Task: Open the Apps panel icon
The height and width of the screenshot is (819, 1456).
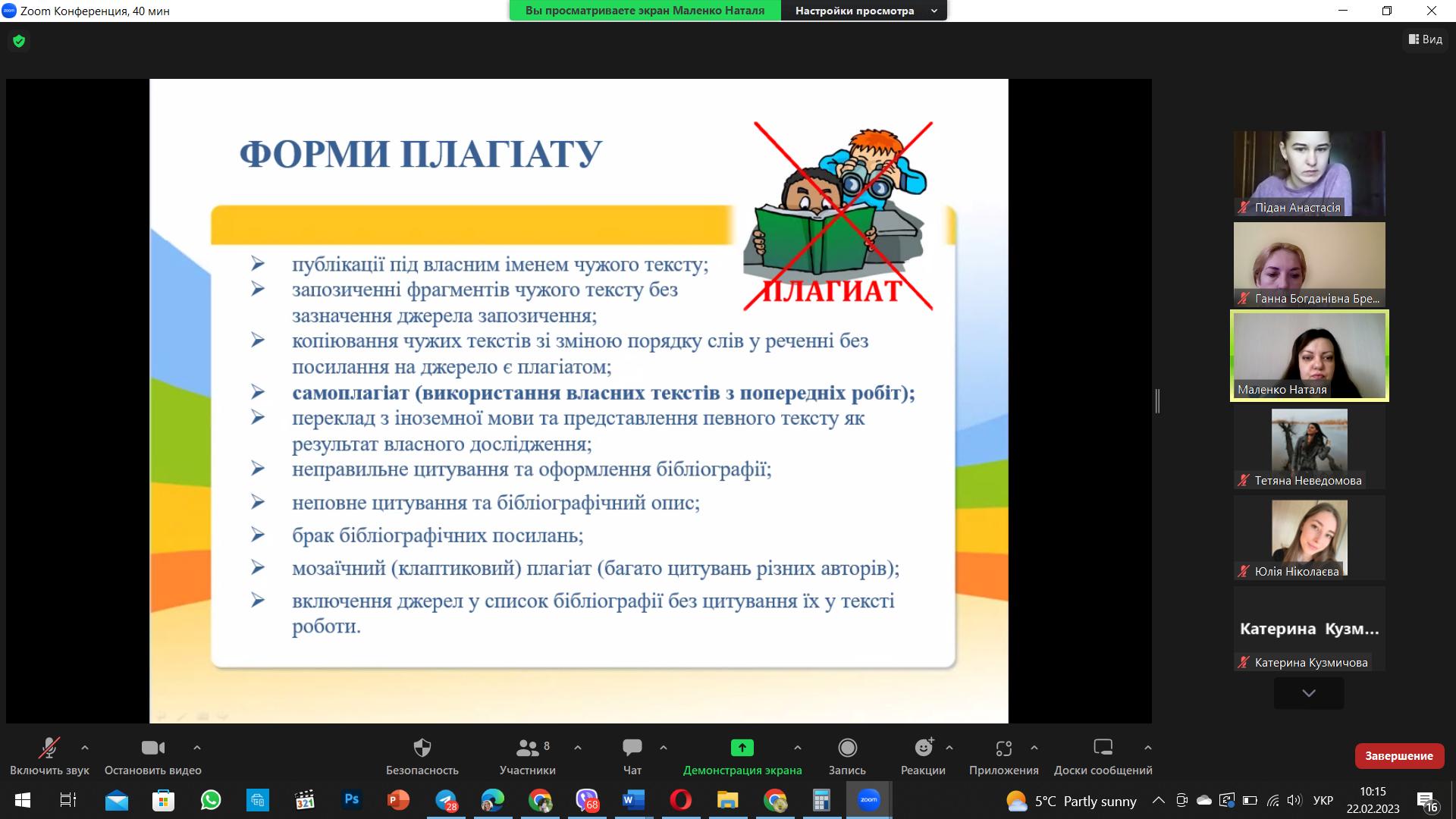Action: [1003, 748]
